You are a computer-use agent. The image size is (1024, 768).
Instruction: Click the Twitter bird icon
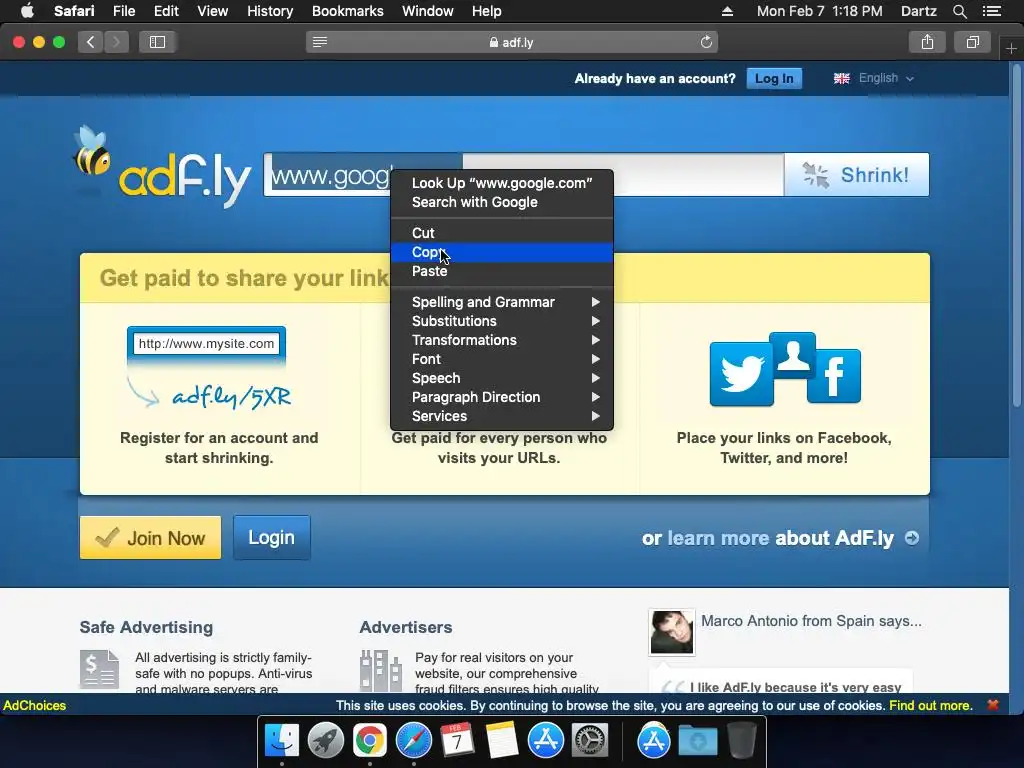tap(741, 373)
